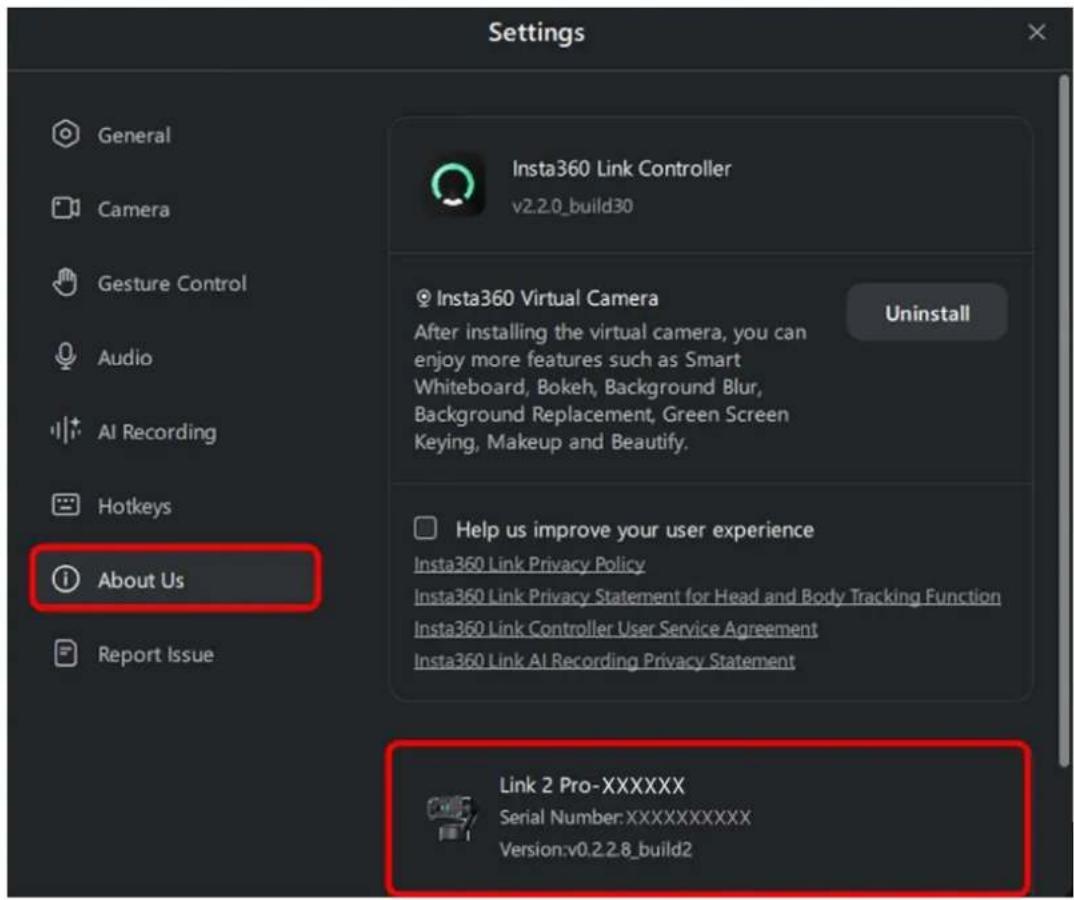
Task: Uninstall the Insta360 Virtual Camera
Action: point(927,312)
